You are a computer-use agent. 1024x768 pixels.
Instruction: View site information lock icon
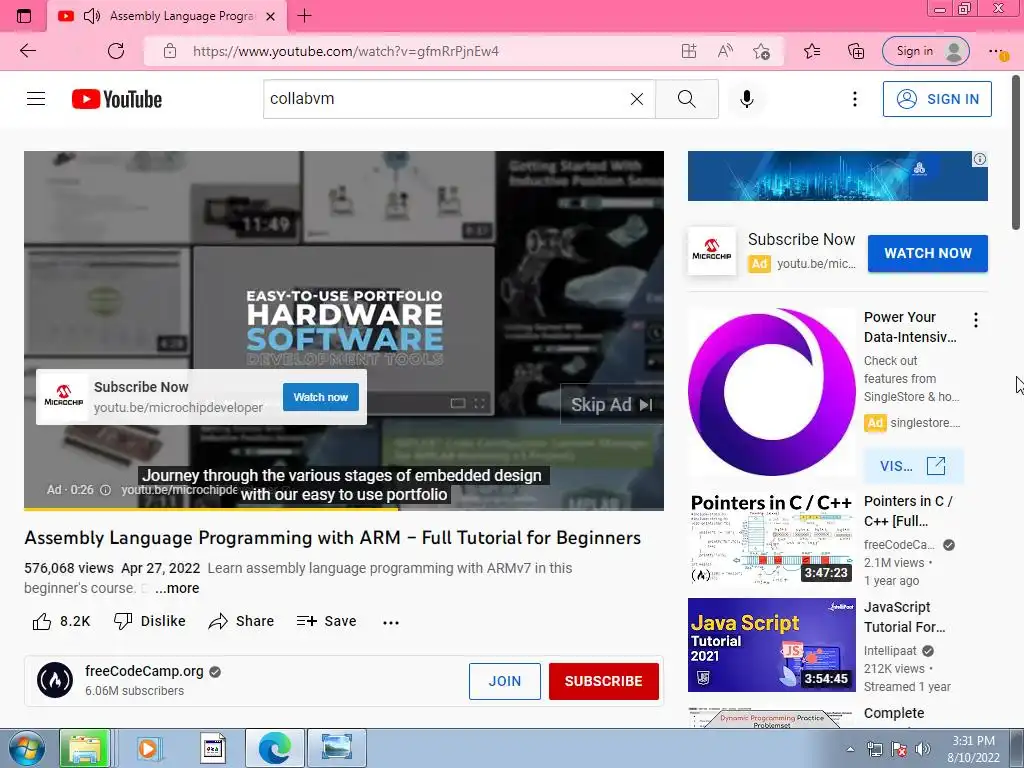click(x=170, y=51)
